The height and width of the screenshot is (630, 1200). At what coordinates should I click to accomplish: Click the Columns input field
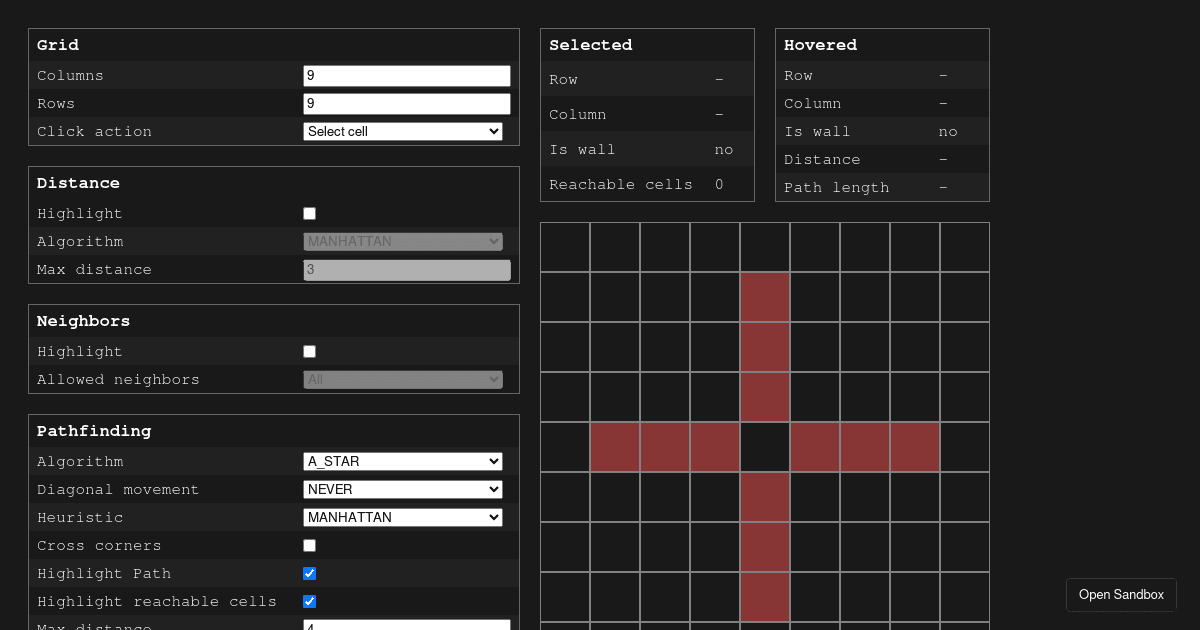click(406, 75)
